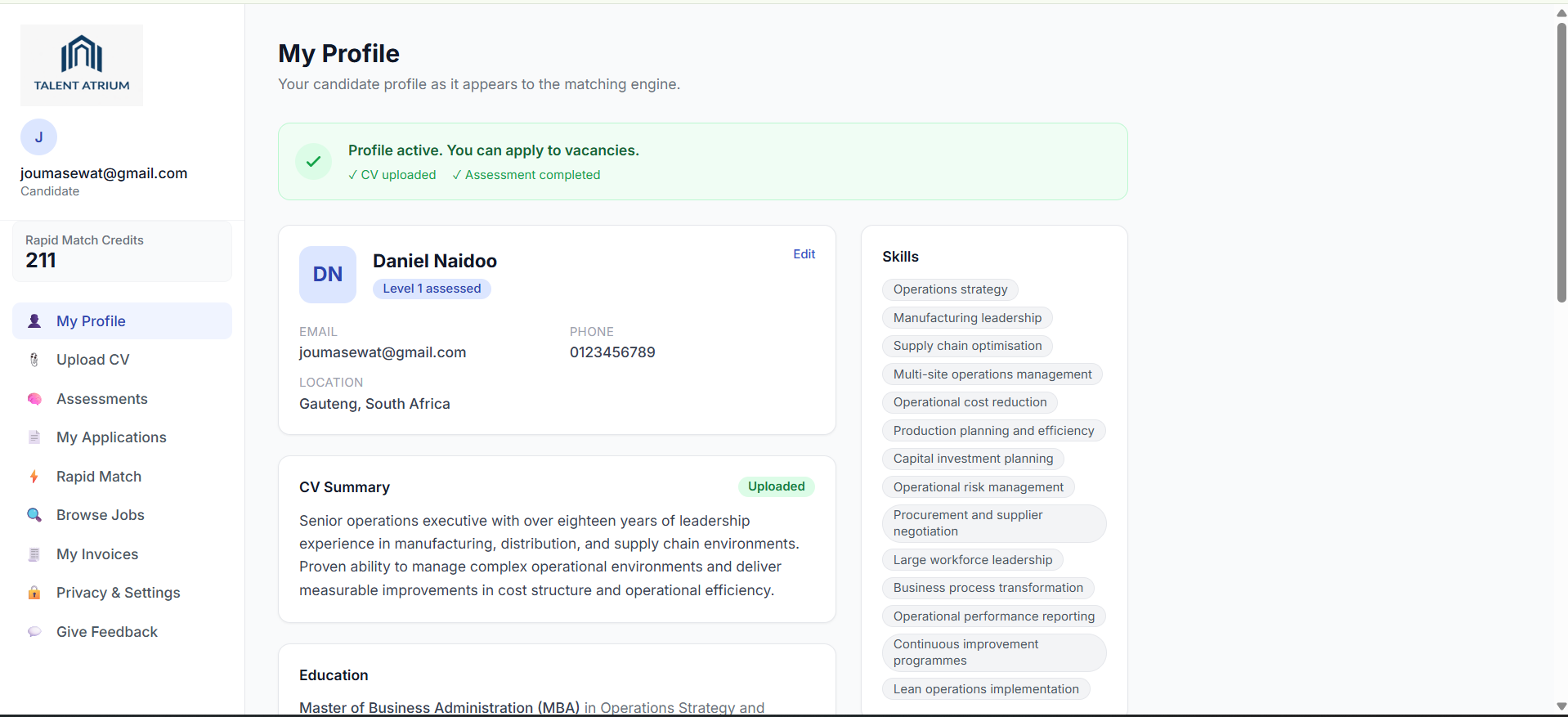Click the Edit link on profile card
Image resolution: width=1568 pixels, height=717 pixels.
(804, 254)
